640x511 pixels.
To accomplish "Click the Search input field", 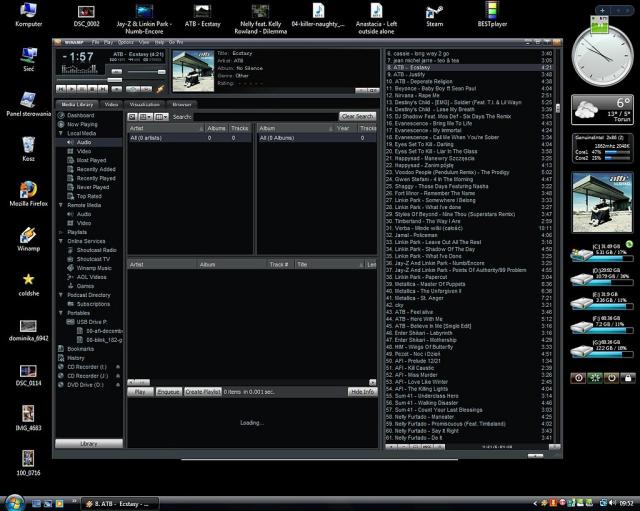I will [265, 117].
